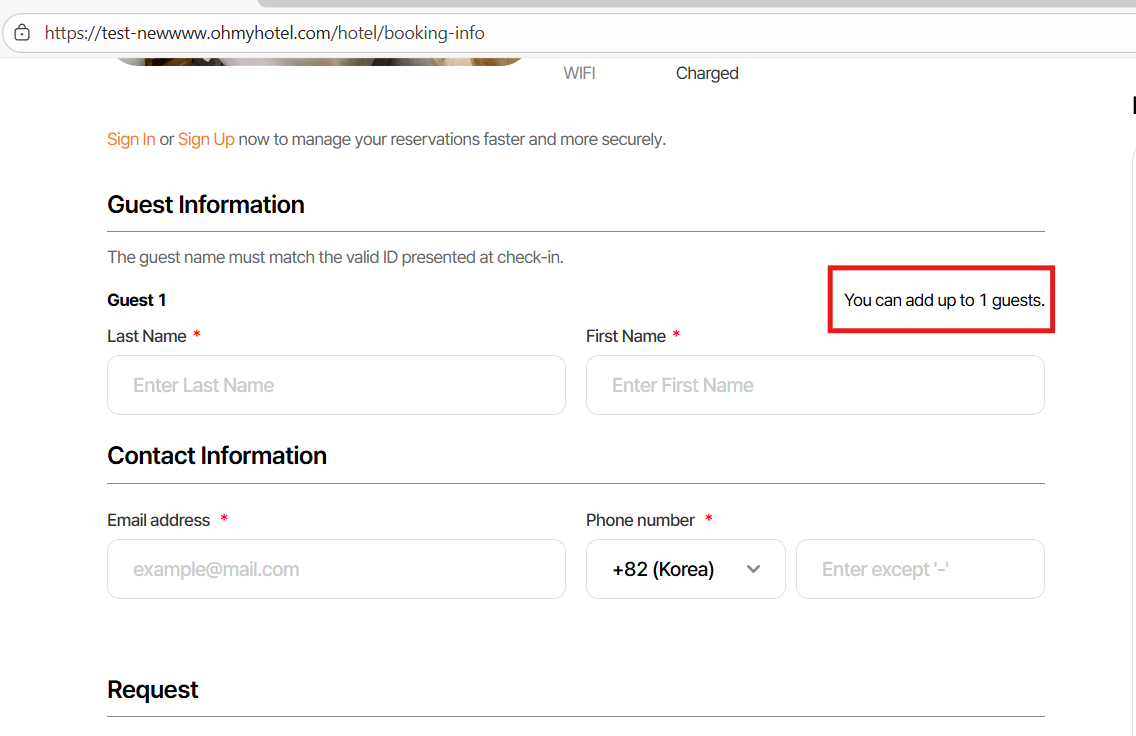Click the WIFI amenity label
Image resolution: width=1136 pixels, height=736 pixels.
coord(580,73)
